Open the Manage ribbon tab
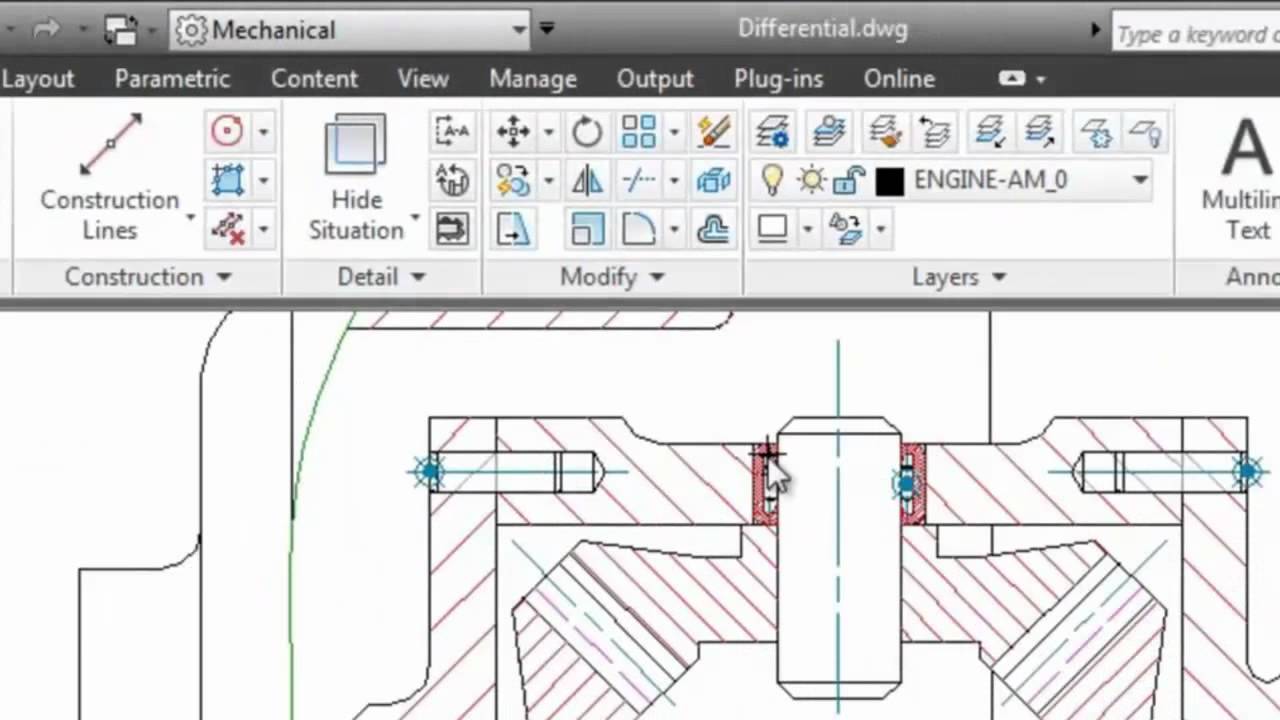The image size is (1280, 720). point(533,79)
